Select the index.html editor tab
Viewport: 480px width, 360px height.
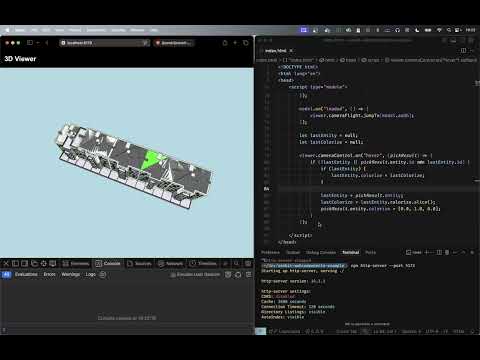275,51
